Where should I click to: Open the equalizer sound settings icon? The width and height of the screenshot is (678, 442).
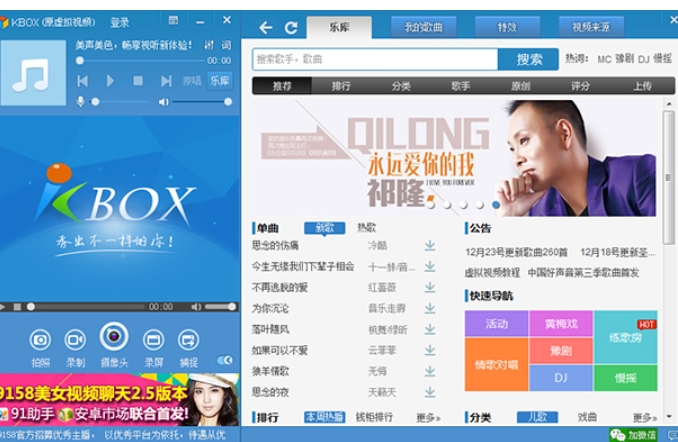(209, 45)
